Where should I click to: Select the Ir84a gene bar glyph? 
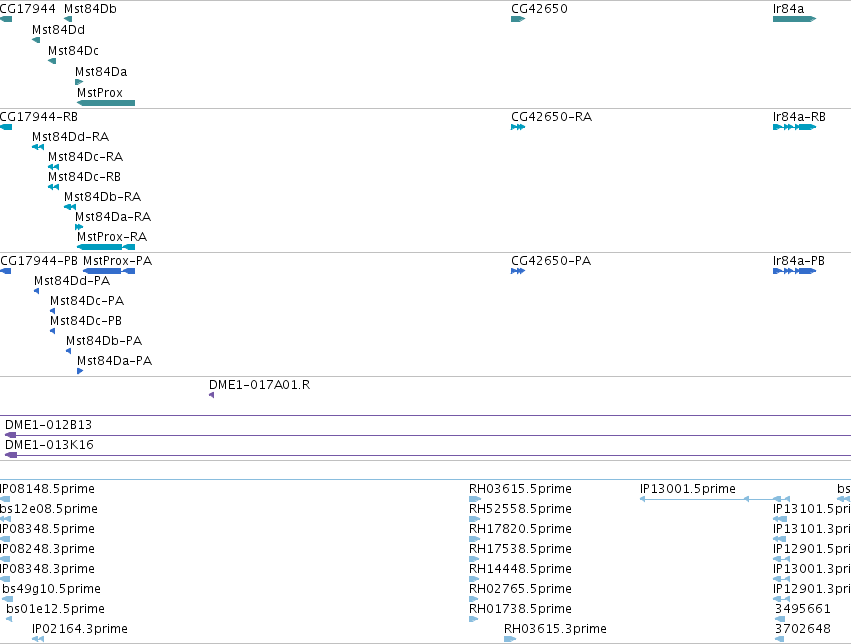tap(795, 19)
